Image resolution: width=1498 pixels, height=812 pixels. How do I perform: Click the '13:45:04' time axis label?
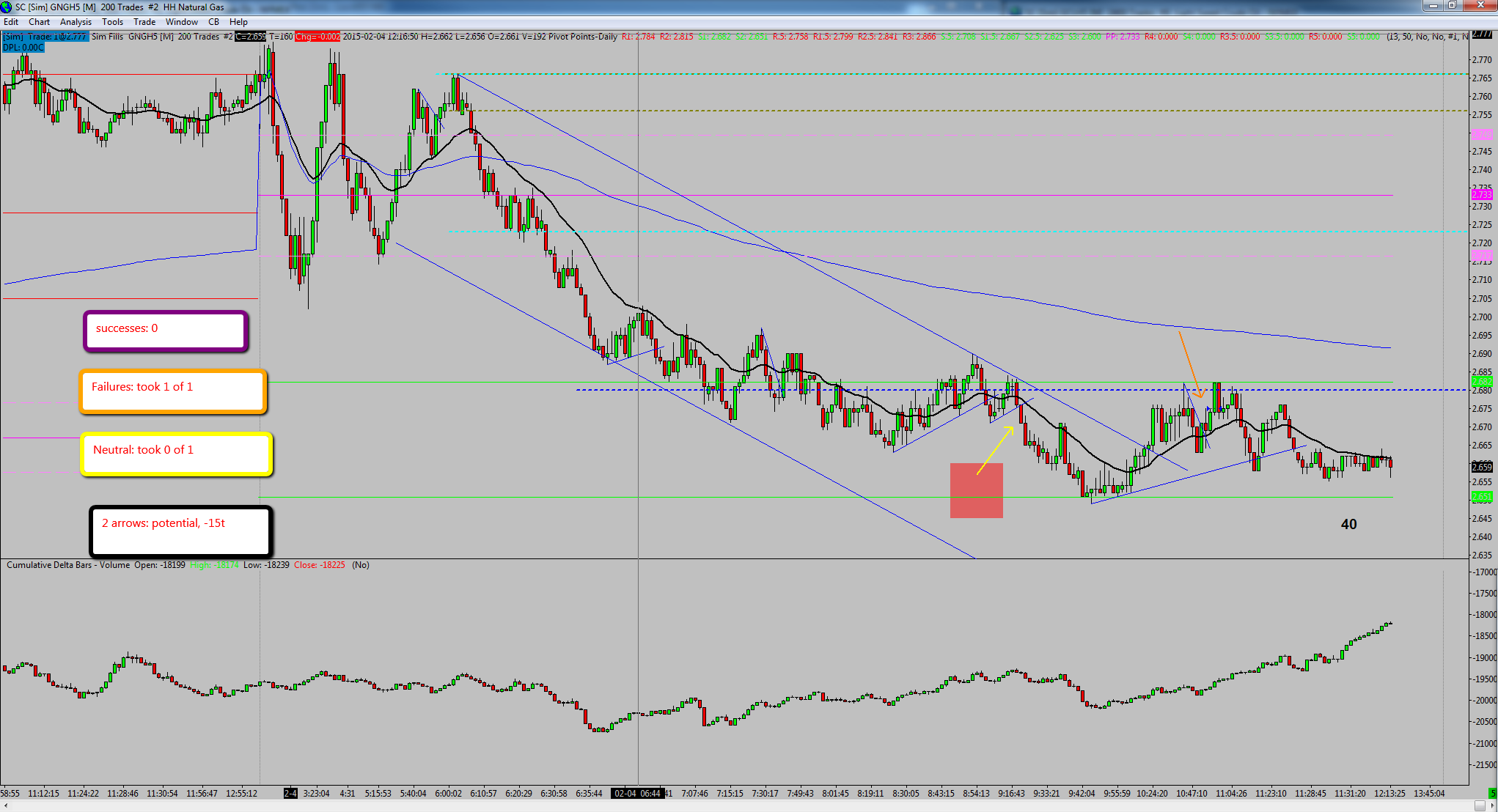(1429, 794)
